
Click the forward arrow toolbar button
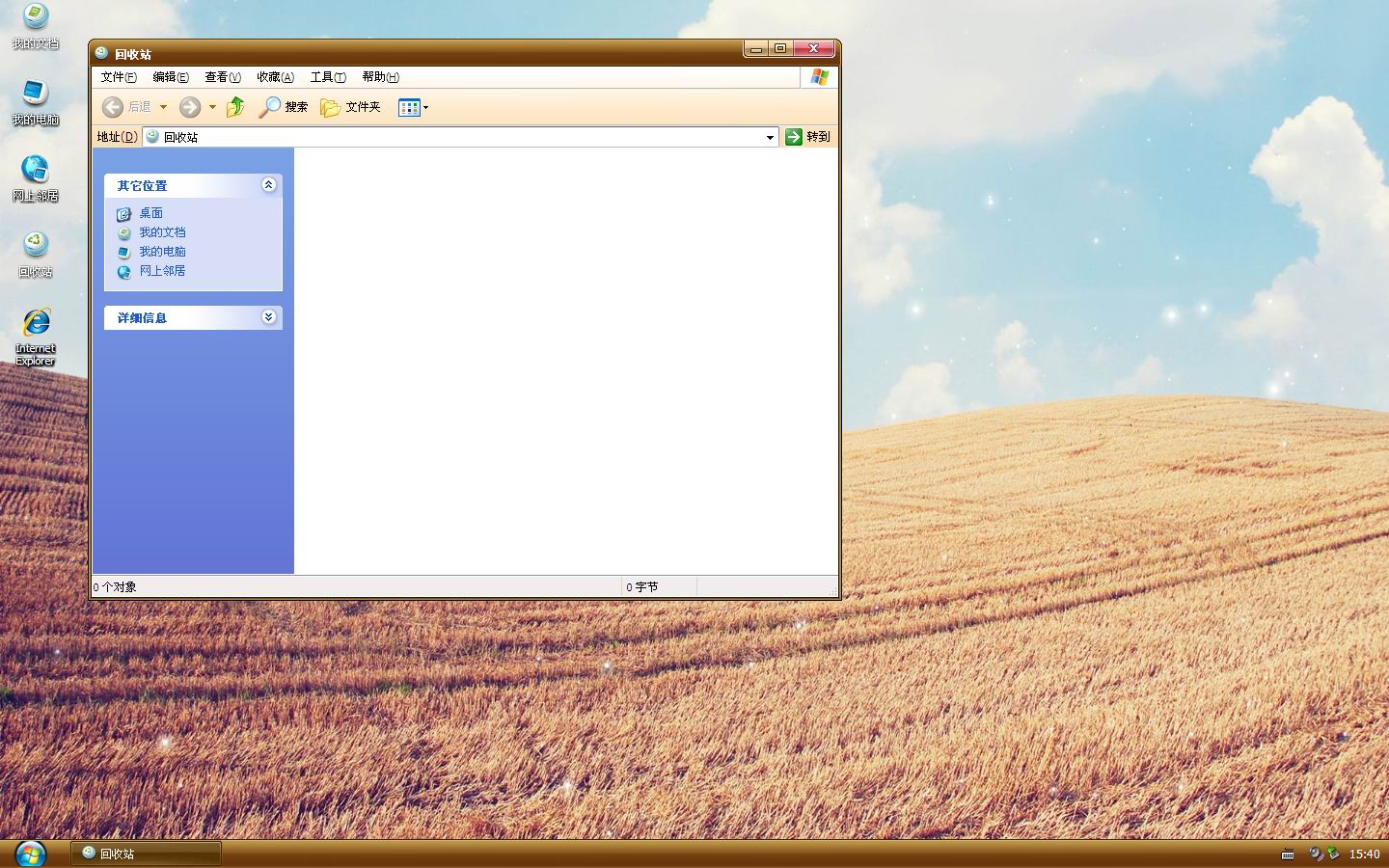click(x=190, y=107)
